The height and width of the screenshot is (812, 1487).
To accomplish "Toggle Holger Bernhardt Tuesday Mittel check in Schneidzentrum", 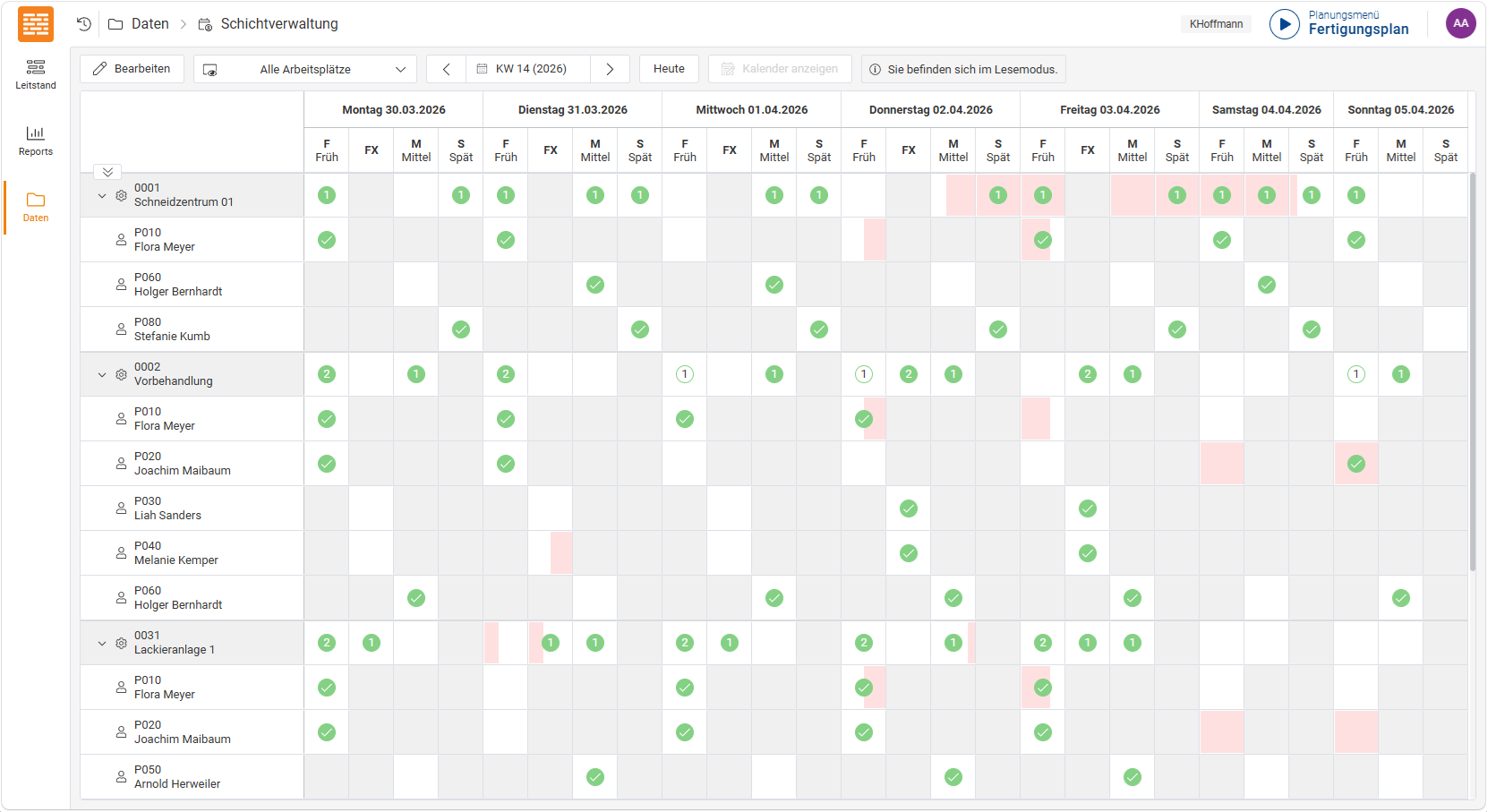I will click(x=595, y=285).
